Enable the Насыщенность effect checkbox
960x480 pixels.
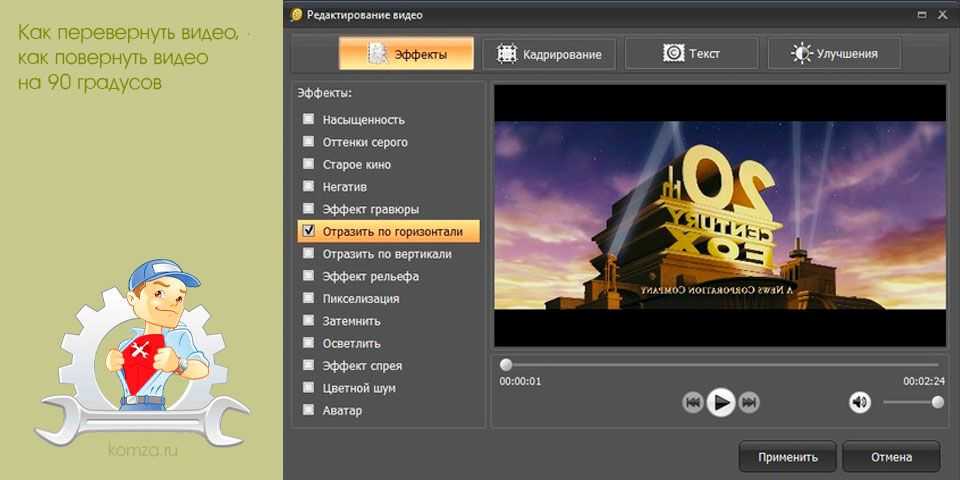coord(309,119)
